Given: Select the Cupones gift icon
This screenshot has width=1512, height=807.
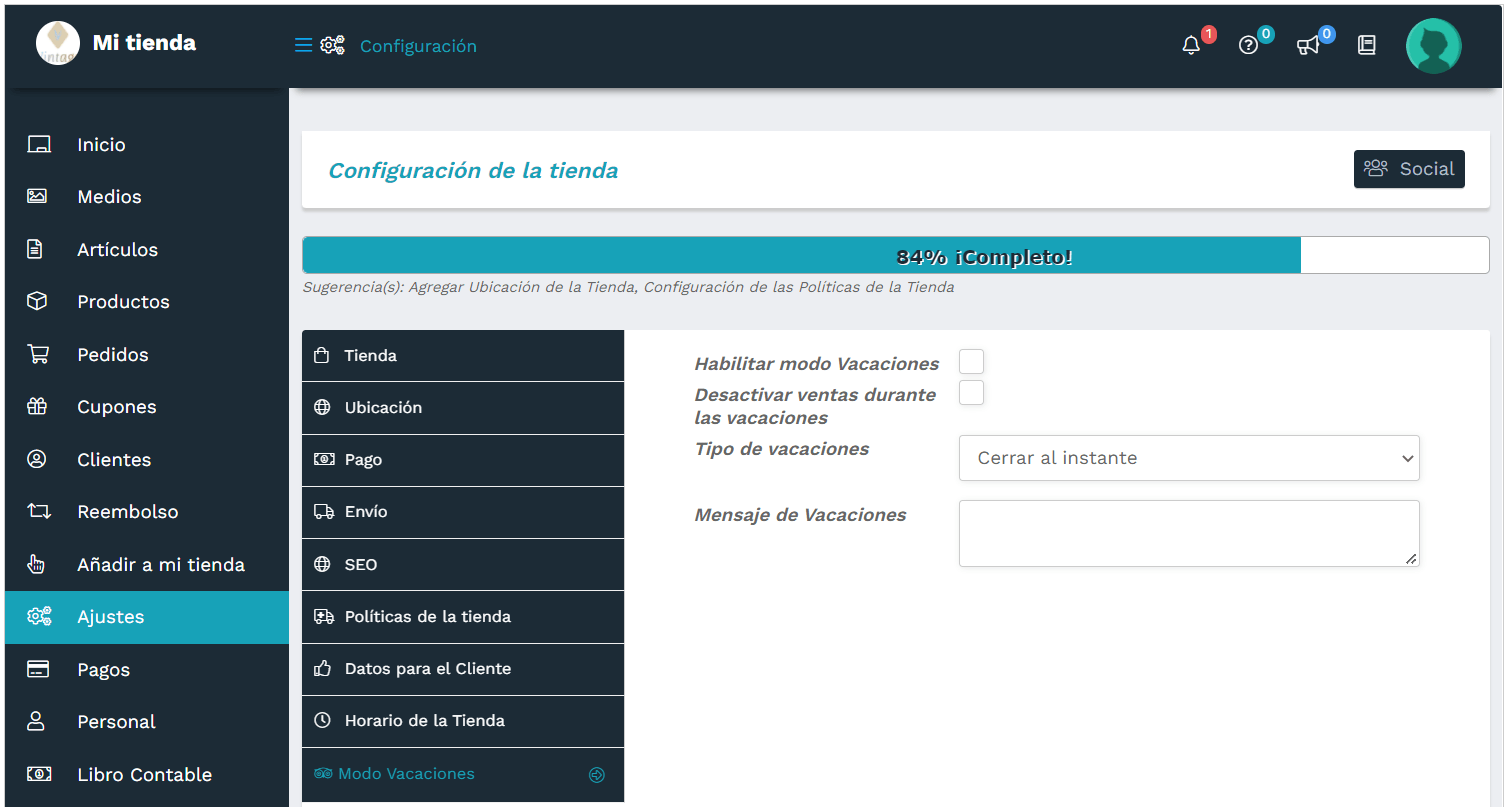Looking at the screenshot, I should [38, 406].
